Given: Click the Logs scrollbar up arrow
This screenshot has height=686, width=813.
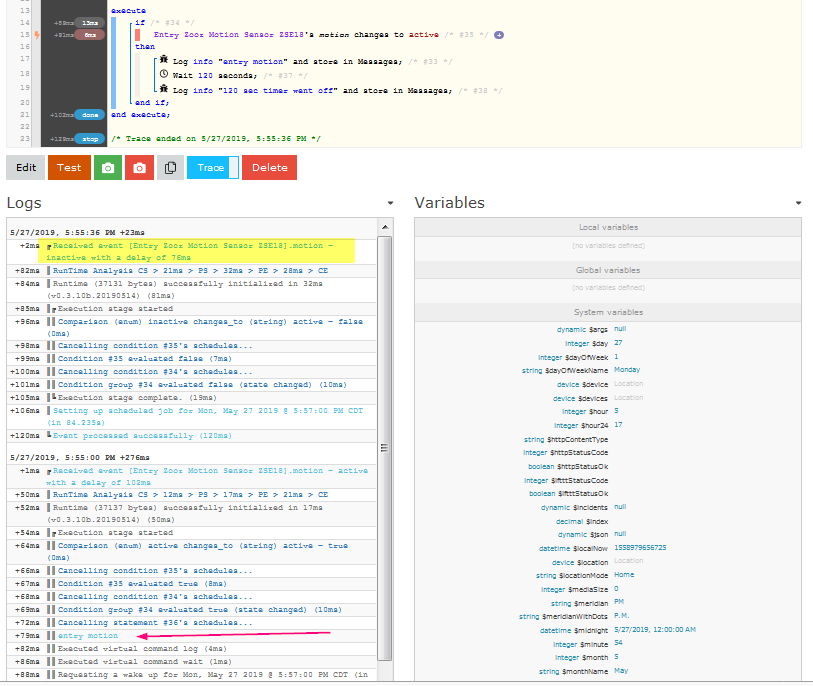Looking at the screenshot, I should click(x=385, y=227).
